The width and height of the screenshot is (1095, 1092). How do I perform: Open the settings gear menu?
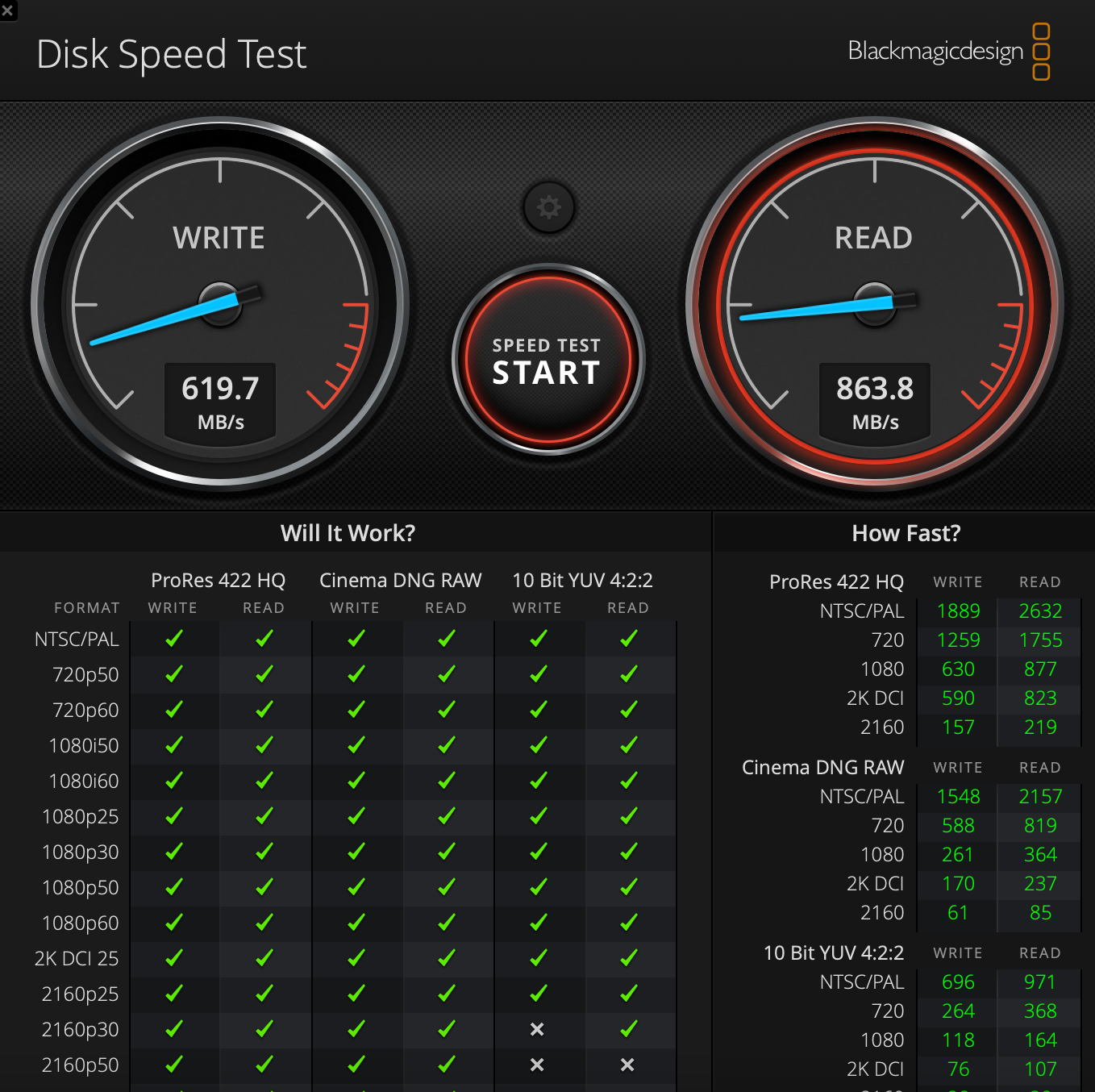(x=548, y=207)
